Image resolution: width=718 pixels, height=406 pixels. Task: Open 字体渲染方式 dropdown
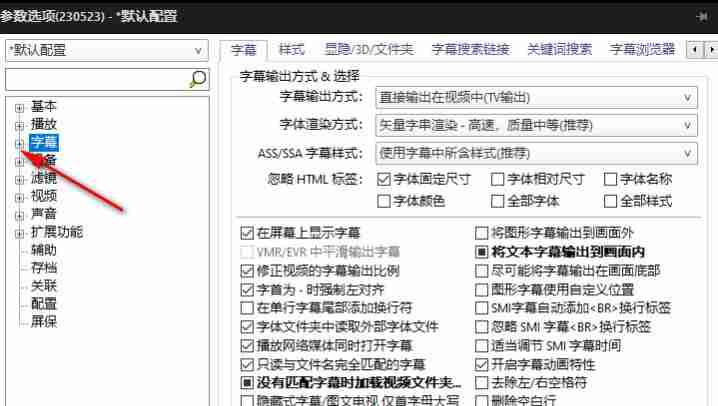coord(536,125)
